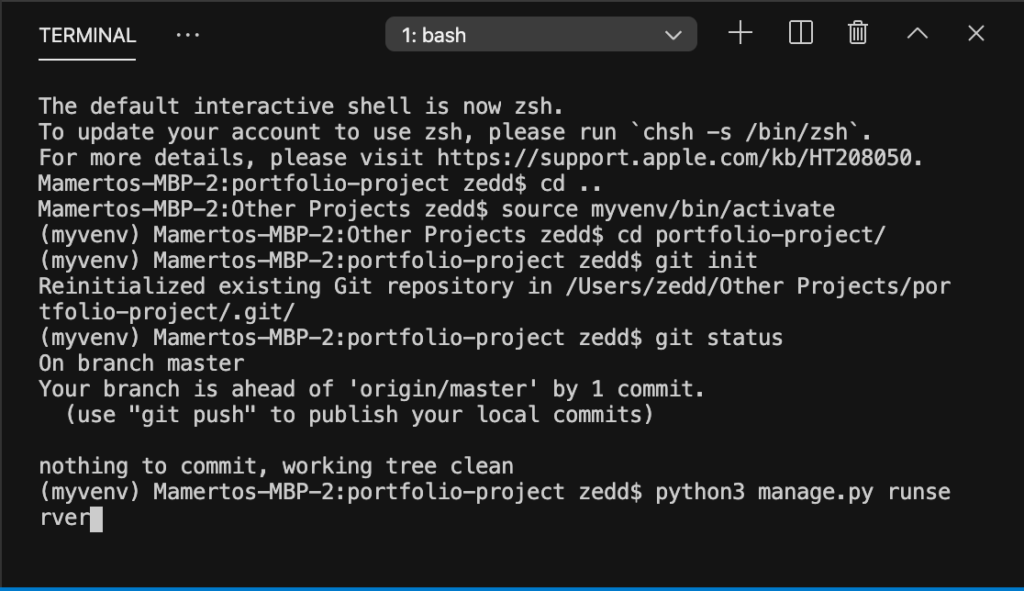The height and width of the screenshot is (591, 1024).
Task: Expand the down chevron in the bash selector
Action: [673, 35]
